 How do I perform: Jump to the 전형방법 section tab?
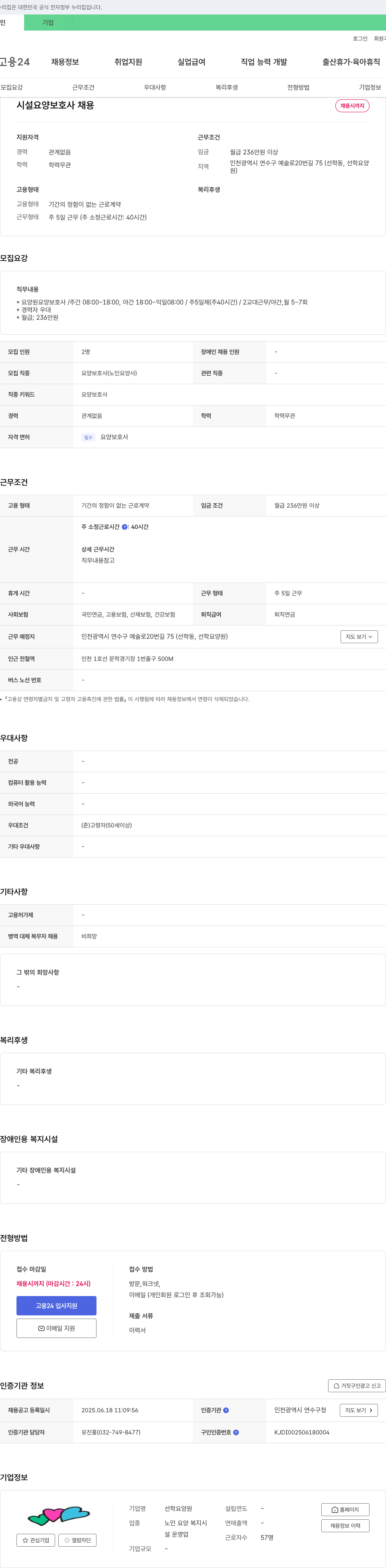[298, 88]
